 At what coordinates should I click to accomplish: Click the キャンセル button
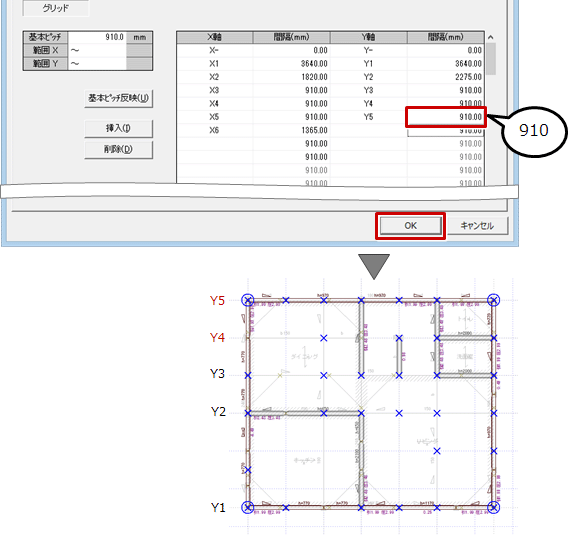click(x=477, y=226)
